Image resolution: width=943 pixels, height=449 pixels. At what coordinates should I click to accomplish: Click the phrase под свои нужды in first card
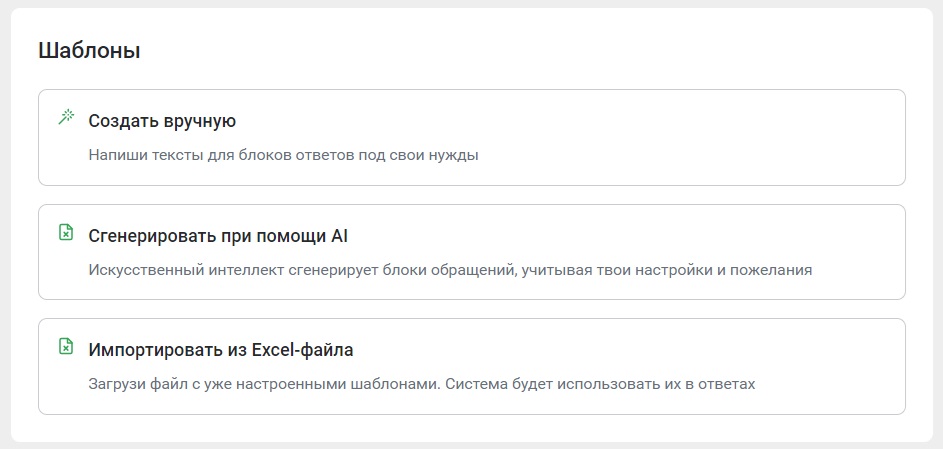click(x=419, y=155)
